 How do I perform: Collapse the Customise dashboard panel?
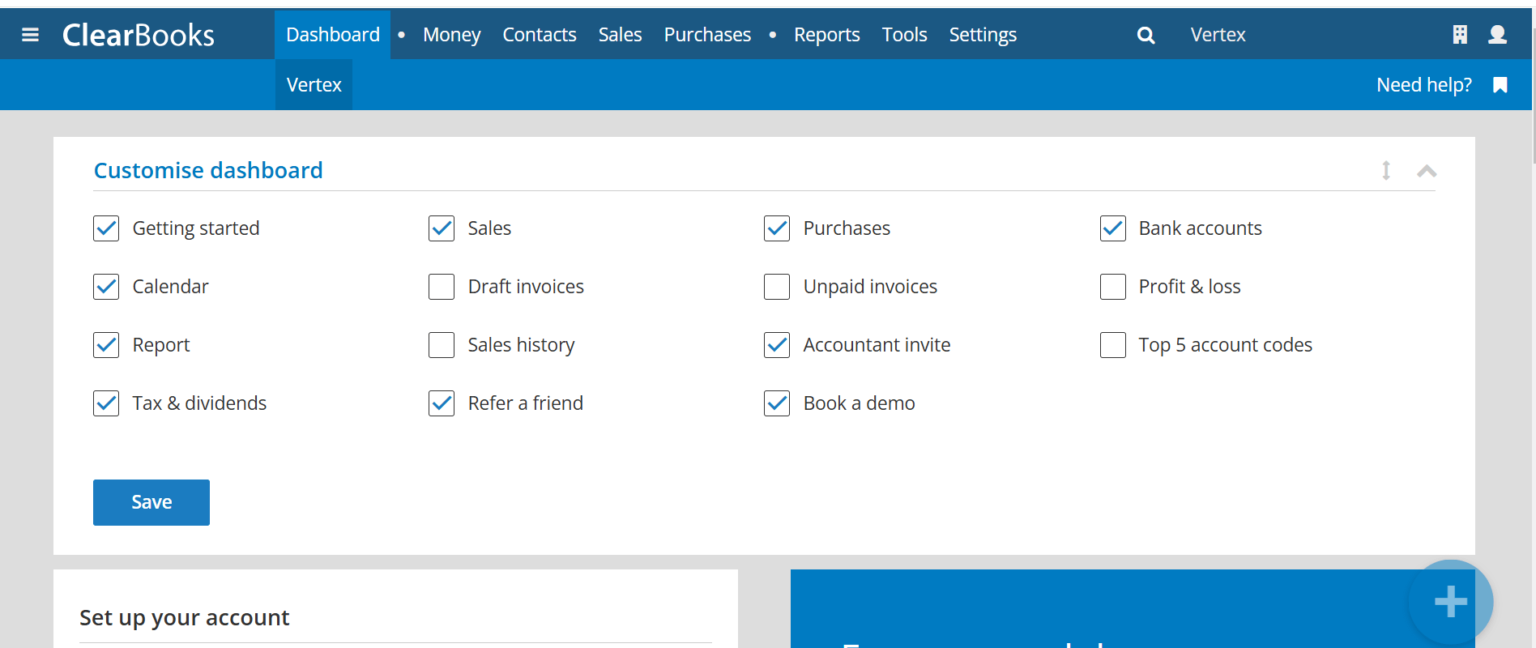(x=1427, y=171)
